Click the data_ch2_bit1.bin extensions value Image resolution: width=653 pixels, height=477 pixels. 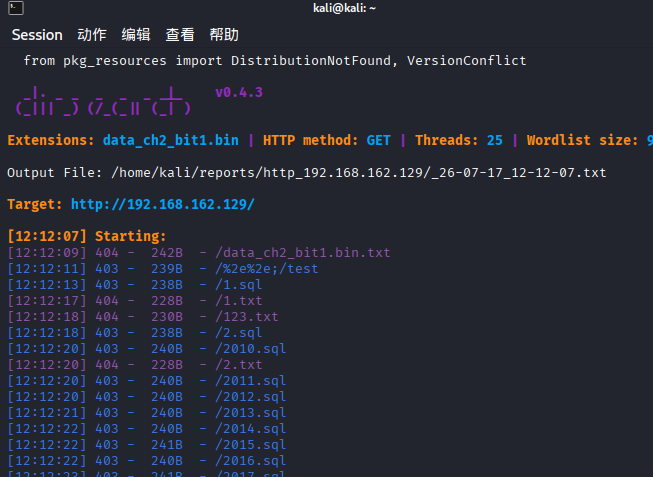coord(171,140)
